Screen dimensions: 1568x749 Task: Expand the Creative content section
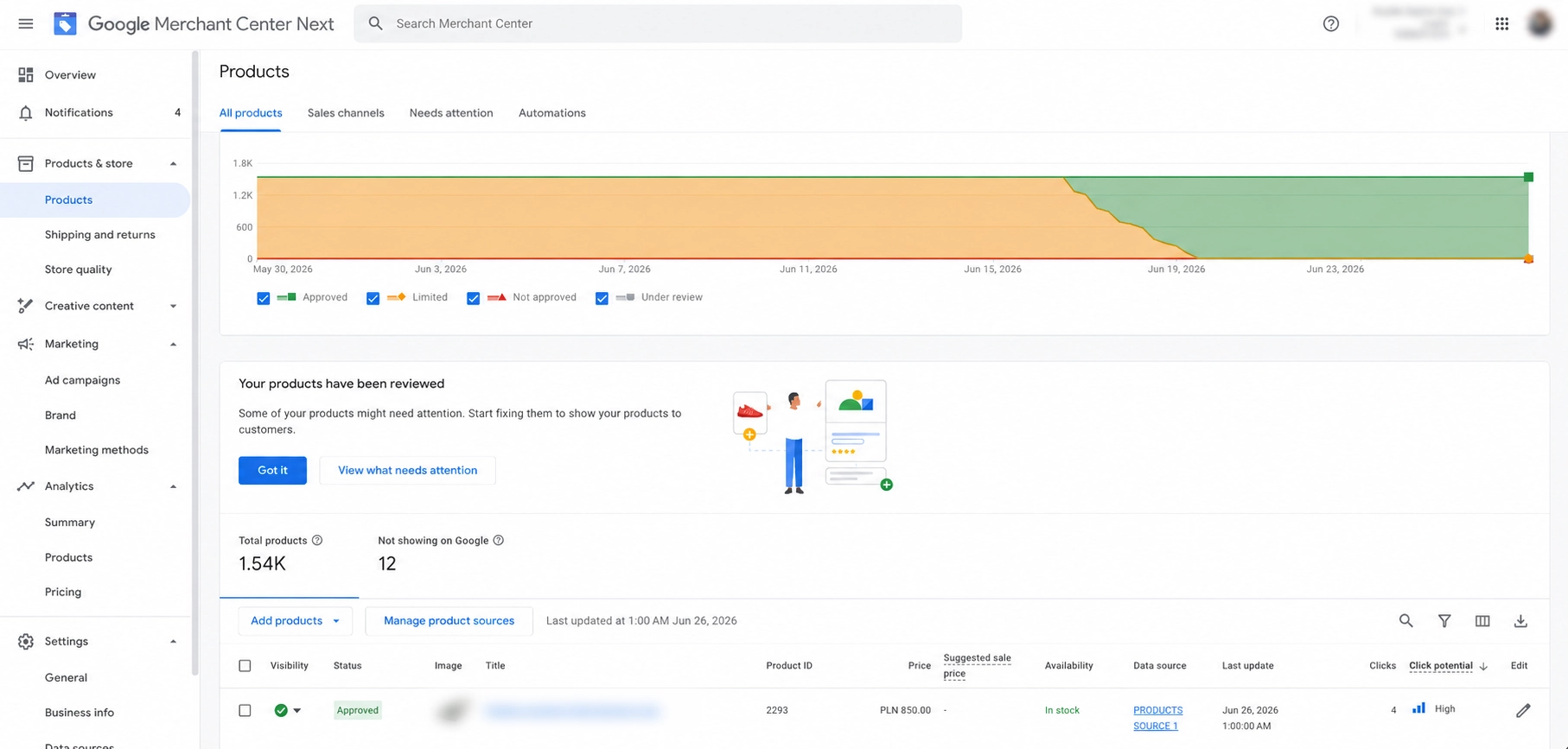pyautogui.click(x=173, y=306)
